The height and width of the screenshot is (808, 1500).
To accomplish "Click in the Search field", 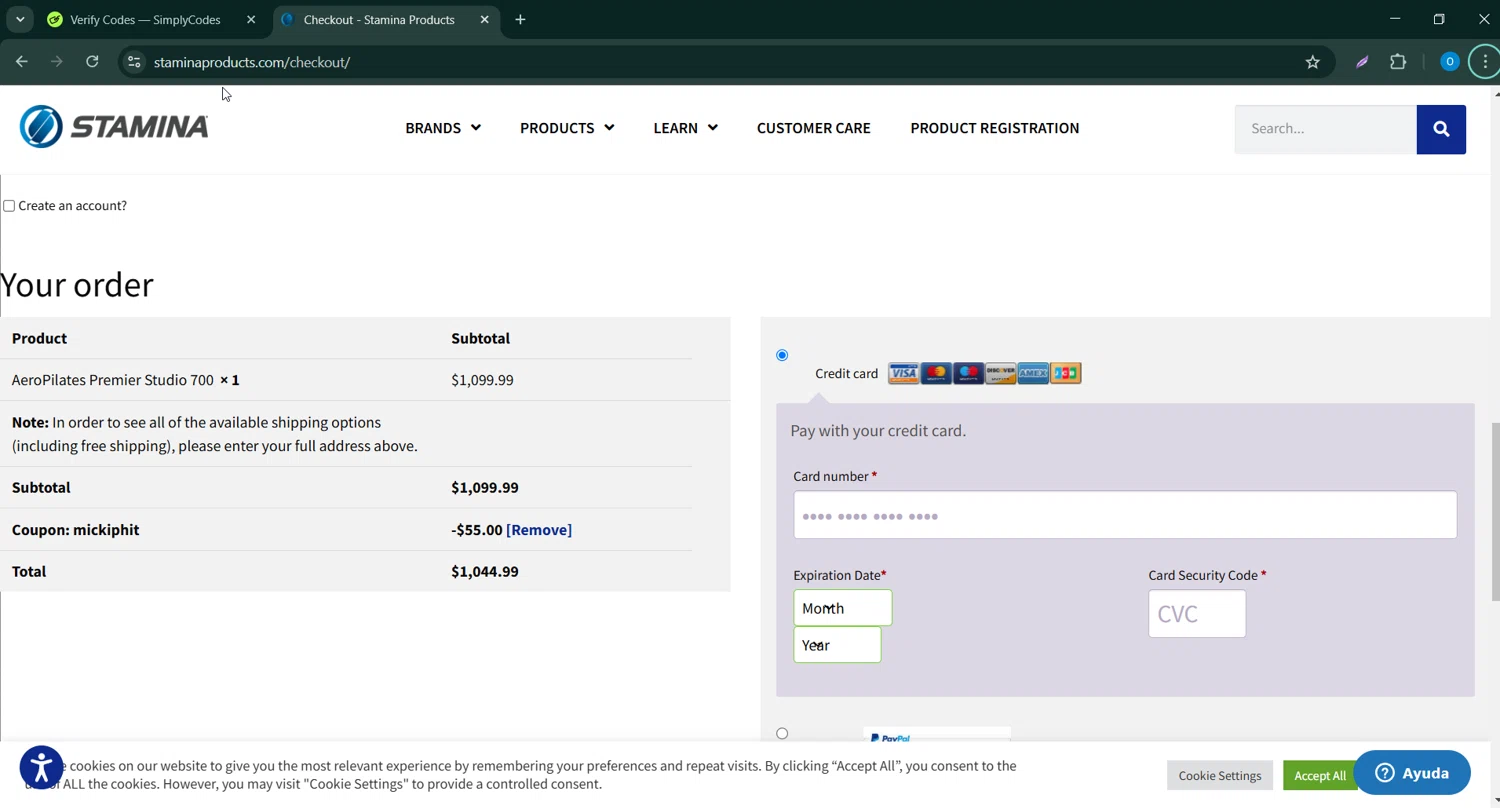I will pyautogui.click(x=1325, y=129).
